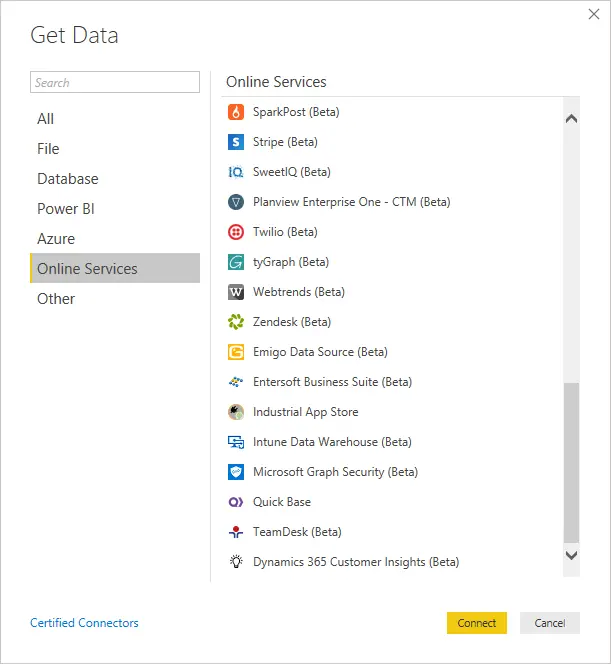Select SweetIQ (Beta) text

292,172
